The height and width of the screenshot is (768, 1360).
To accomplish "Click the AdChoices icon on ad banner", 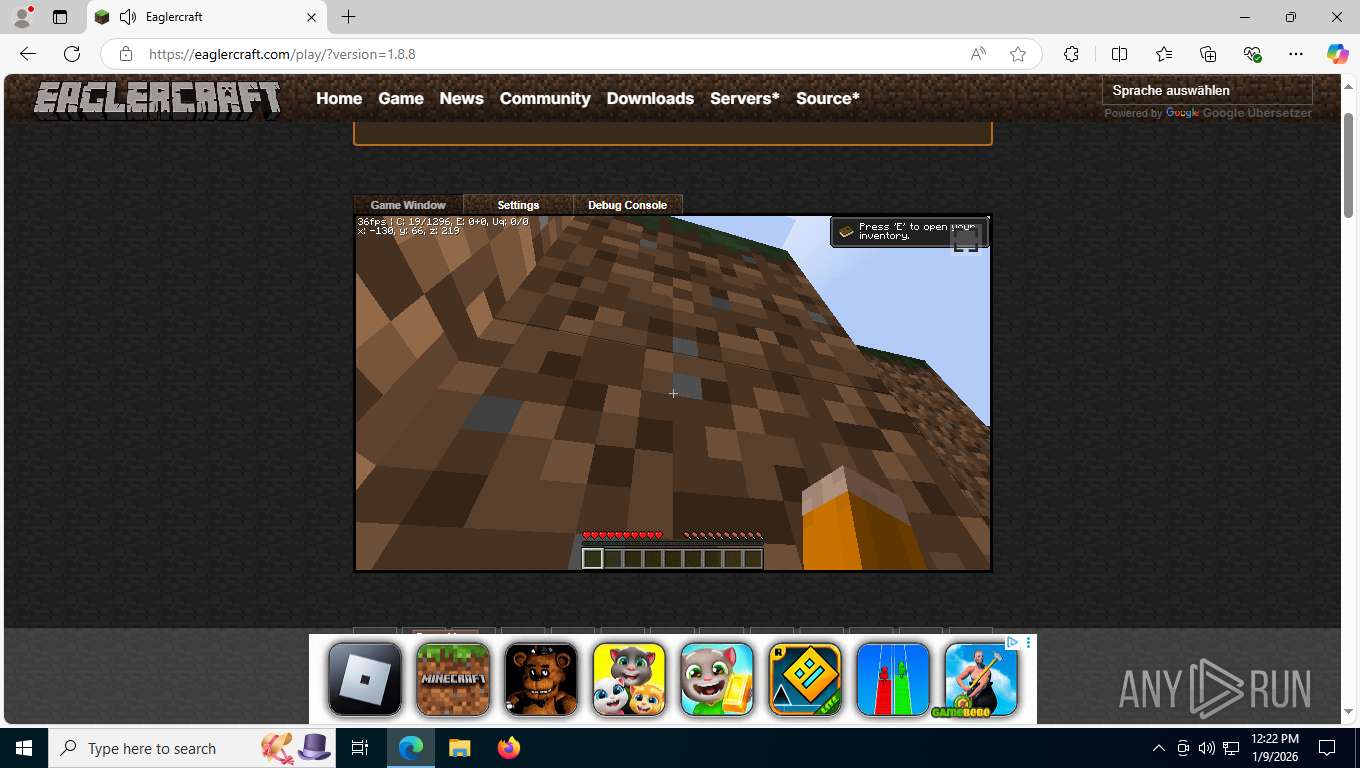I will pos(1012,642).
